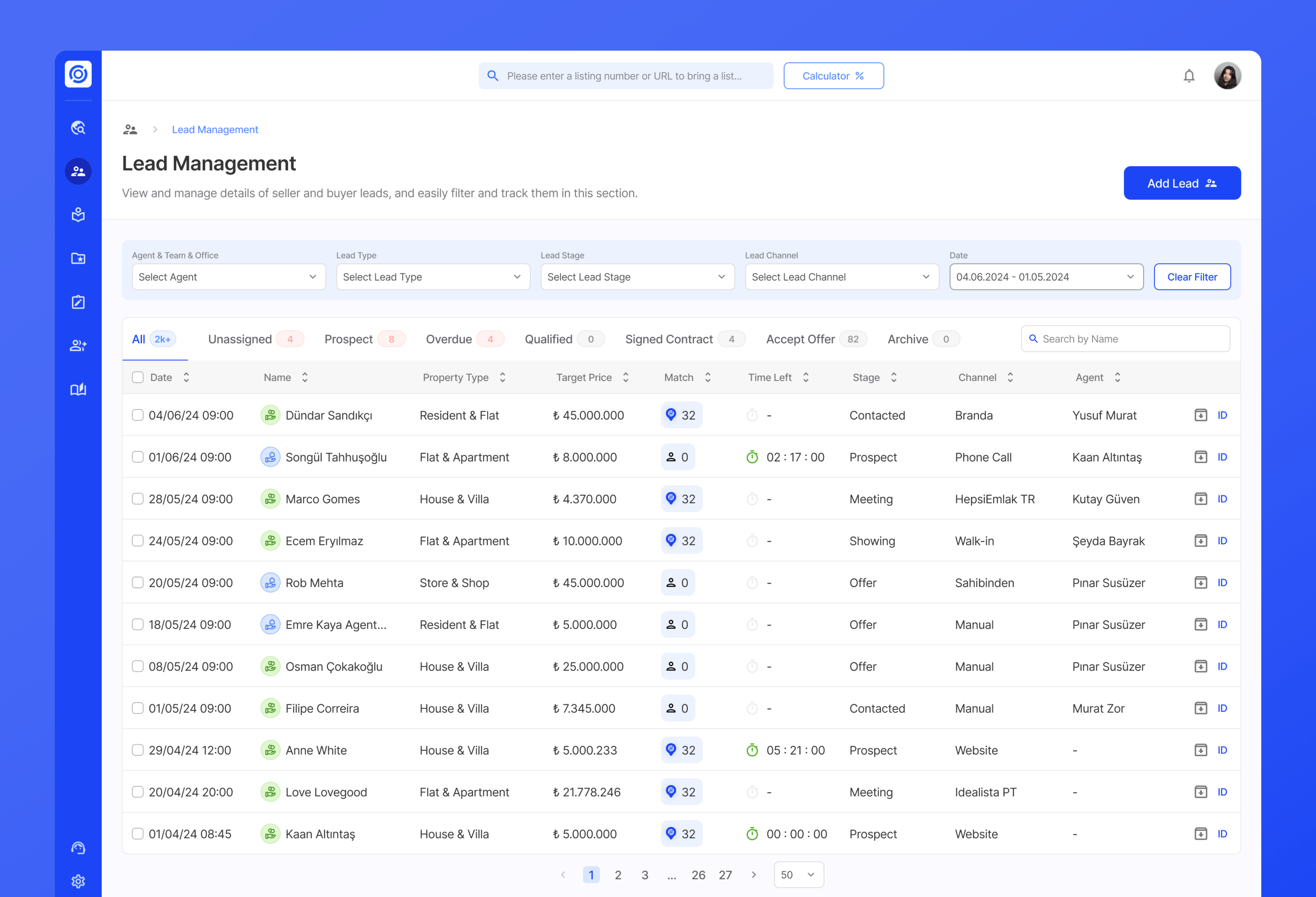Image resolution: width=1316 pixels, height=897 pixels.
Task: Go to page 2 in pagination
Action: click(x=618, y=874)
